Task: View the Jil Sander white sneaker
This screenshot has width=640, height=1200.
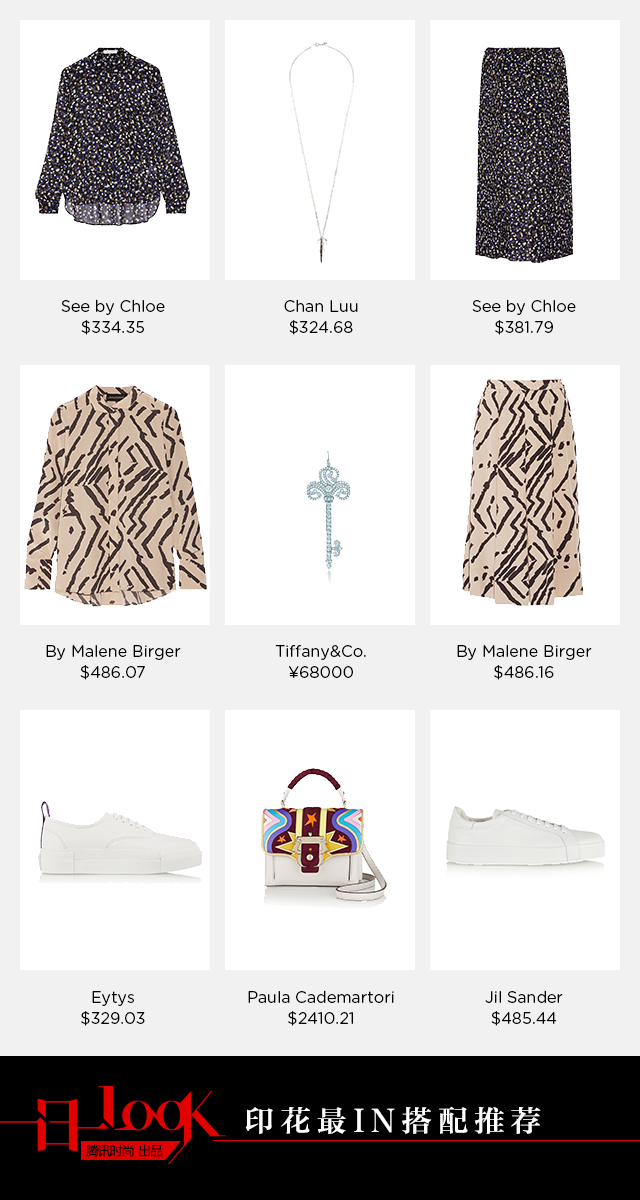Action: point(525,840)
